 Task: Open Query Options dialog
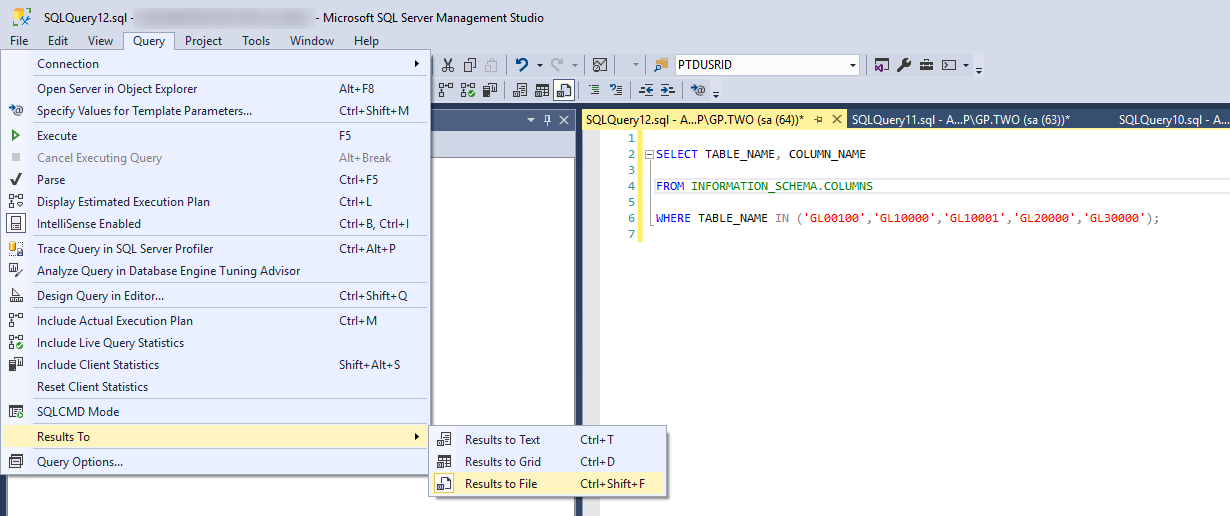215,462
